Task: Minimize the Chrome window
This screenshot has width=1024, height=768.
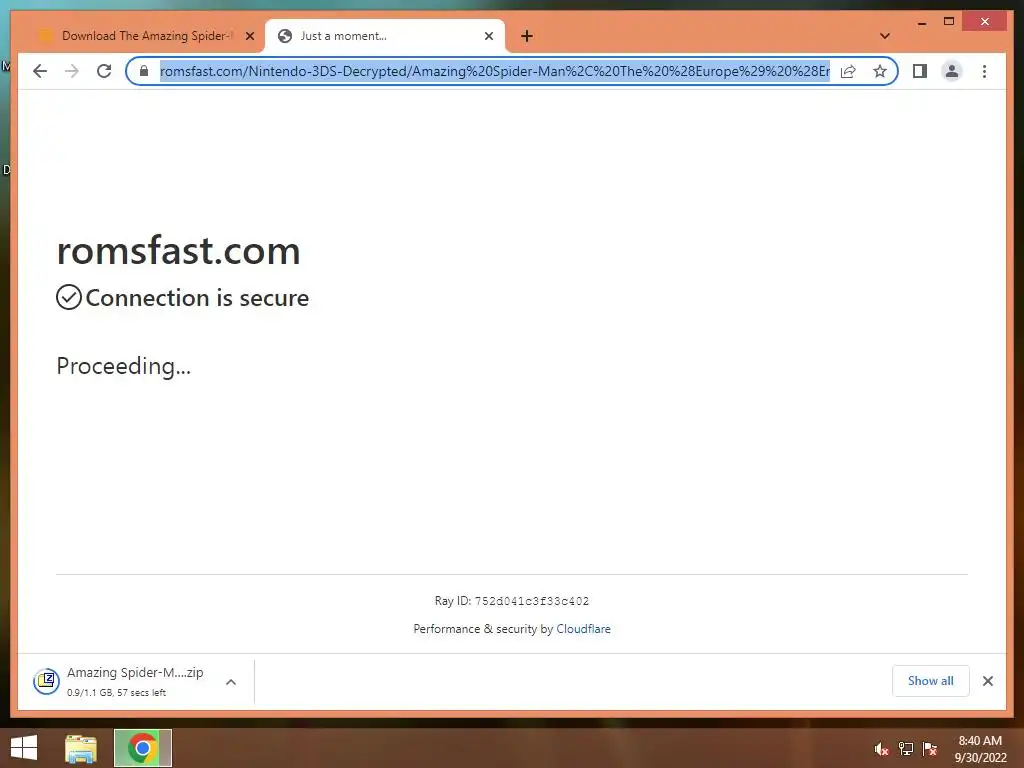Action: click(x=921, y=22)
